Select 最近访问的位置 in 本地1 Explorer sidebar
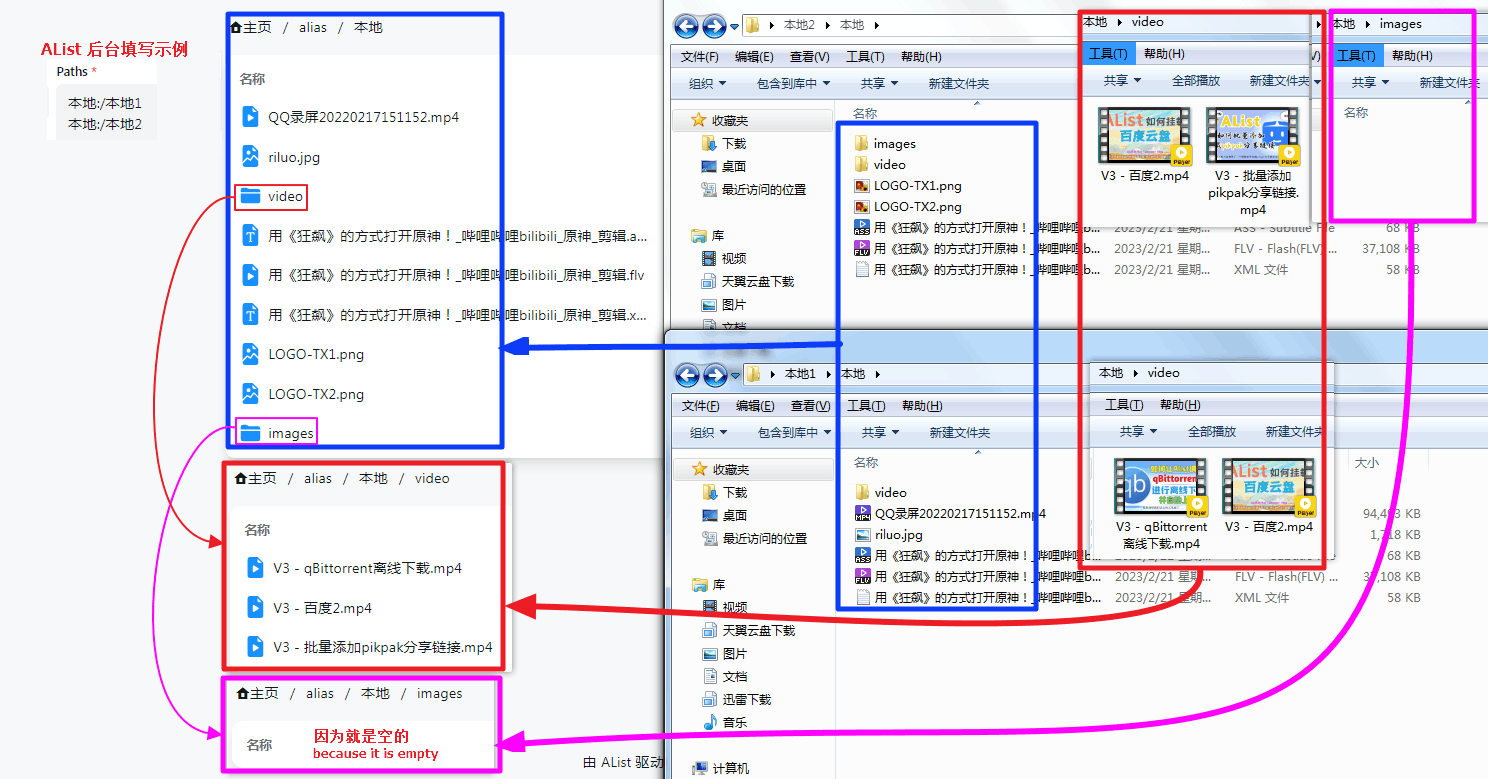The image size is (1488, 779). (754, 538)
